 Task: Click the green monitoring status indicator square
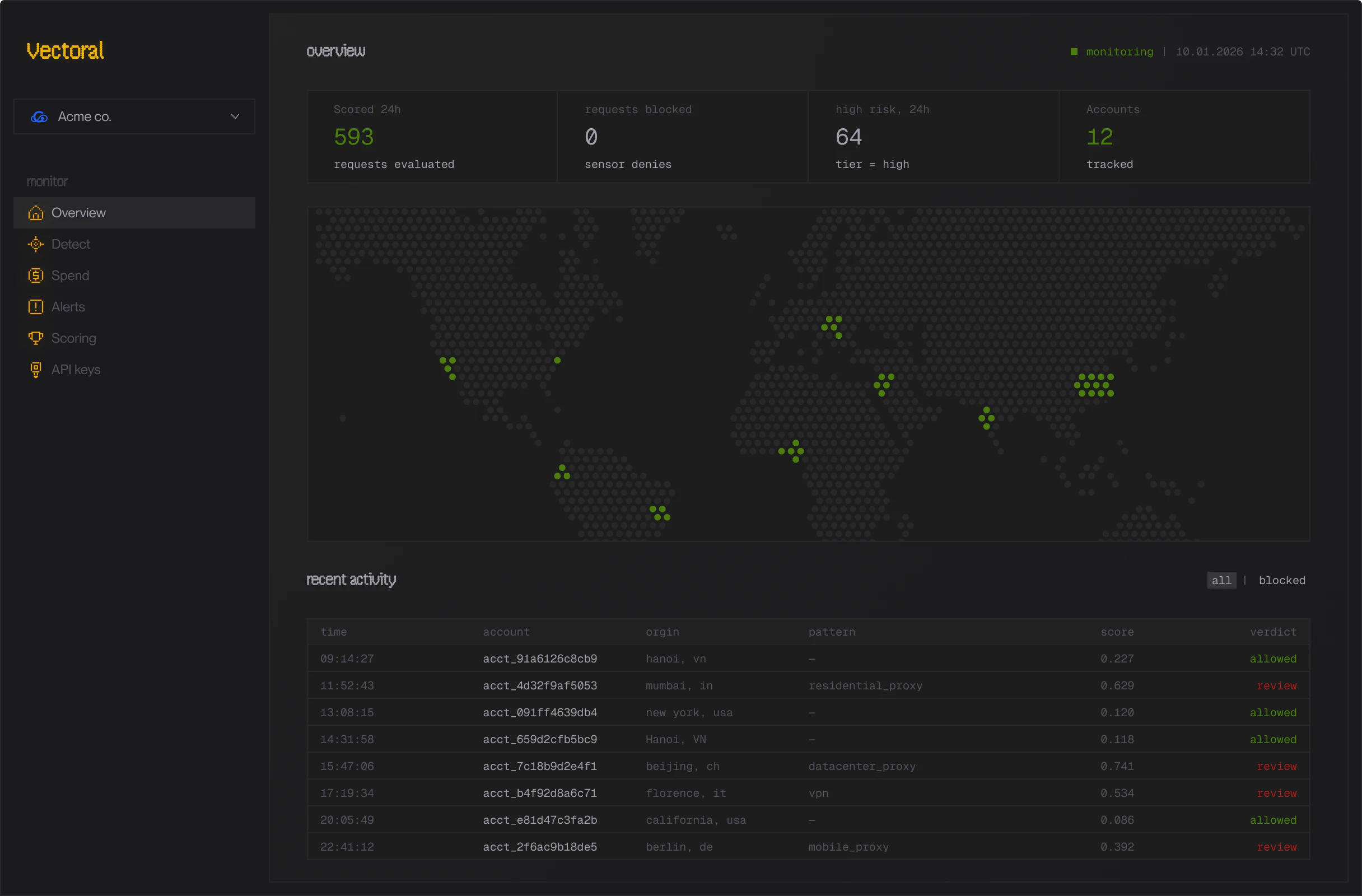[1074, 52]
